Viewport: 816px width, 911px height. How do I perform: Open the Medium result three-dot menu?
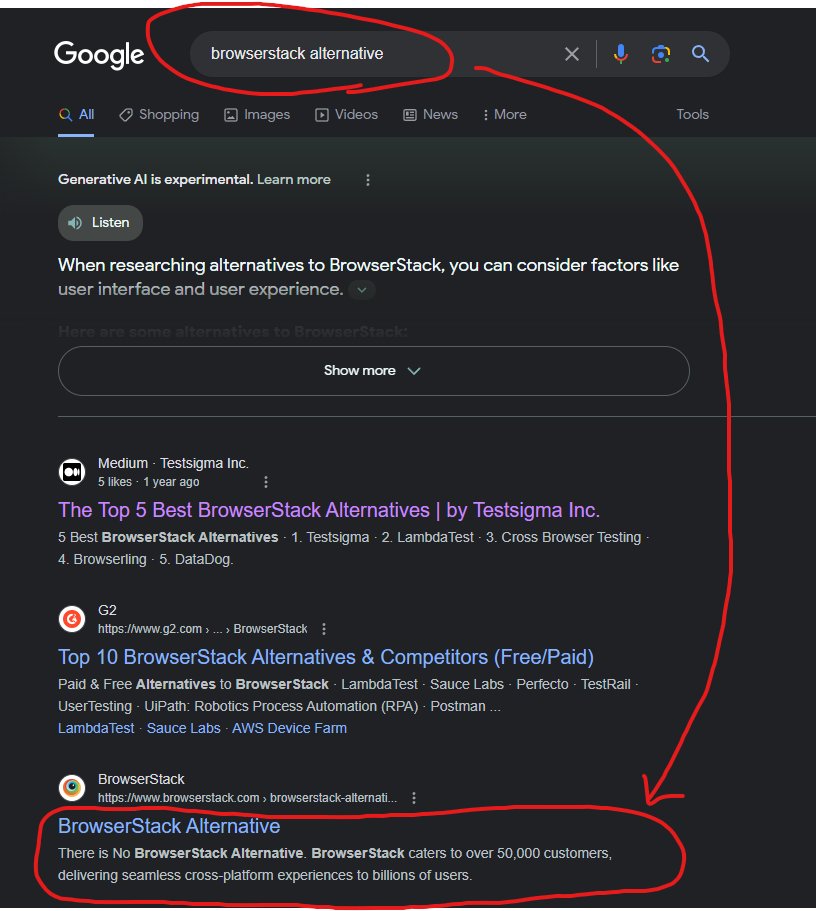[x=266, y=482]
